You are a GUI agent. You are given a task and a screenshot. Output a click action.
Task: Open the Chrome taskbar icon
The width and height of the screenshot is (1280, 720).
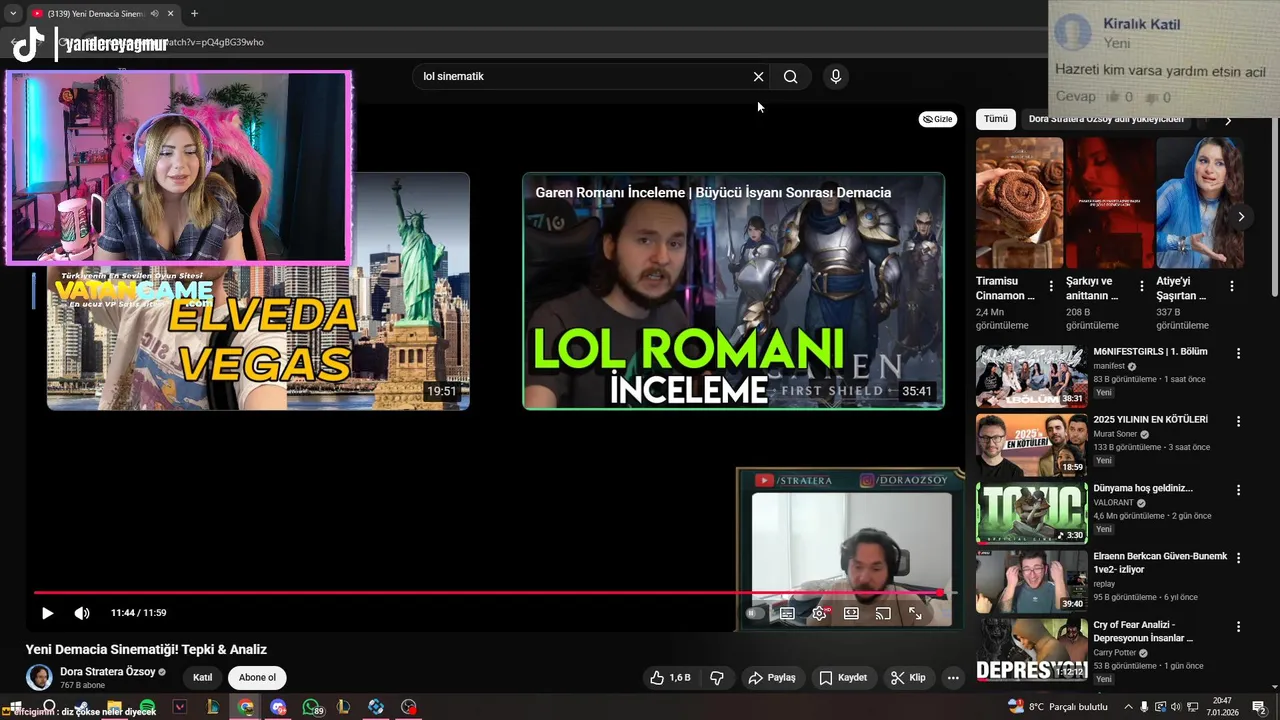pos(246,707)
